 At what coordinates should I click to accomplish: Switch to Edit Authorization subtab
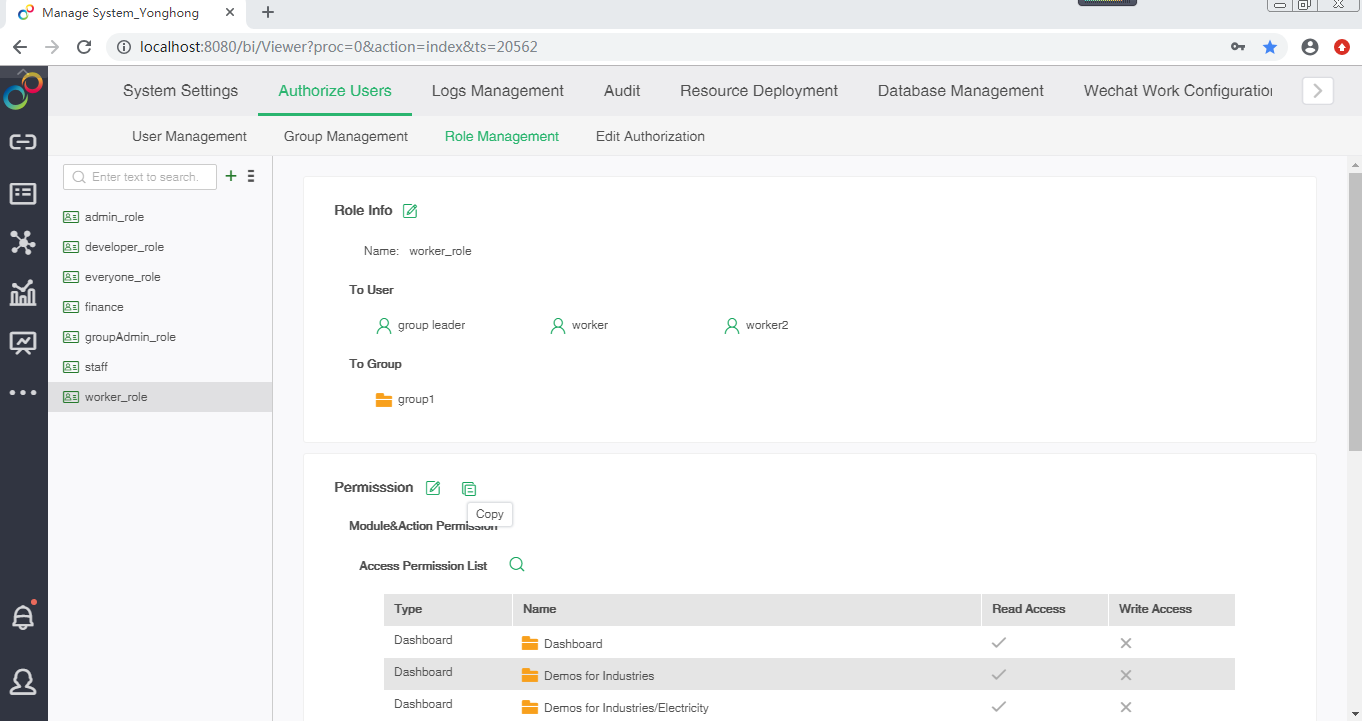(x=650, y=136)
